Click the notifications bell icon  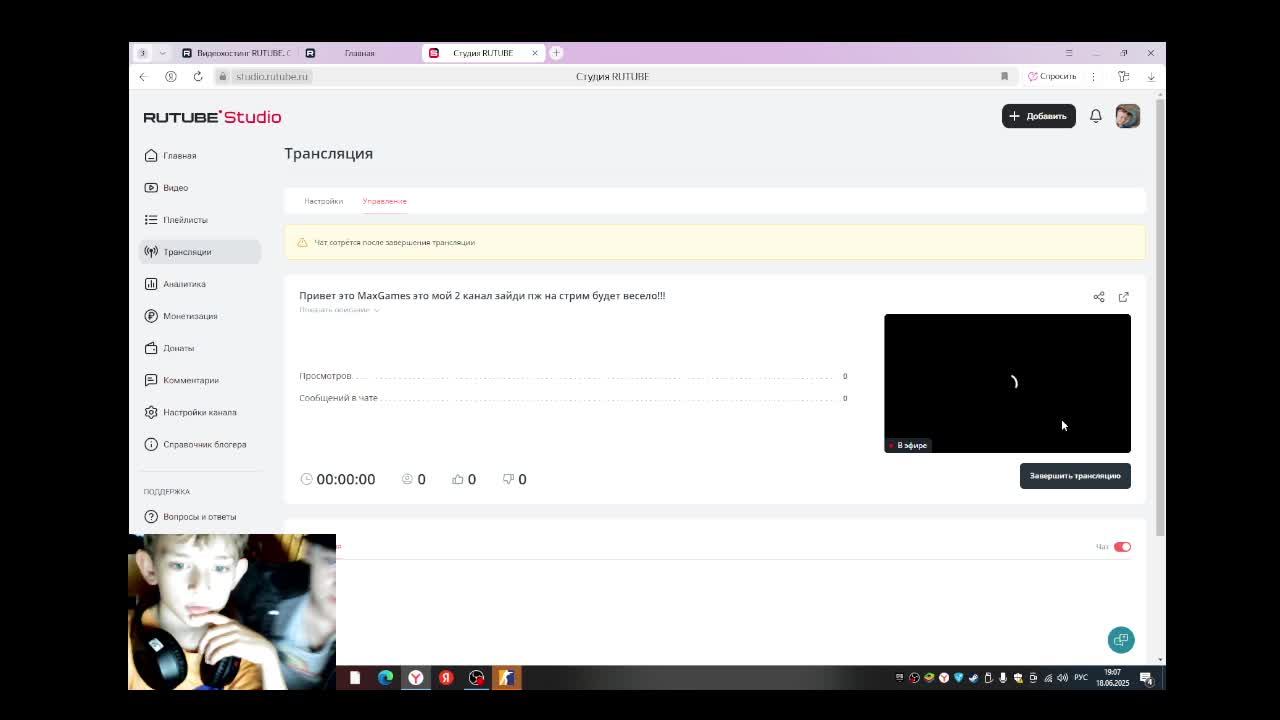[1096, 116]
